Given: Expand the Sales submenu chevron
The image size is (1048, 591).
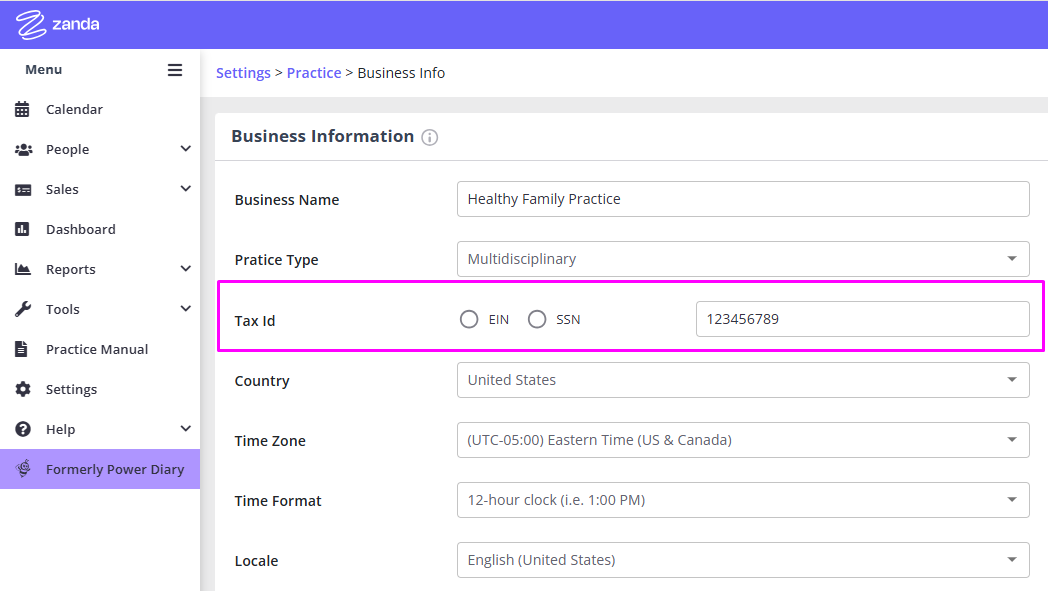Looking at the screenshot, I should point(186,189).
